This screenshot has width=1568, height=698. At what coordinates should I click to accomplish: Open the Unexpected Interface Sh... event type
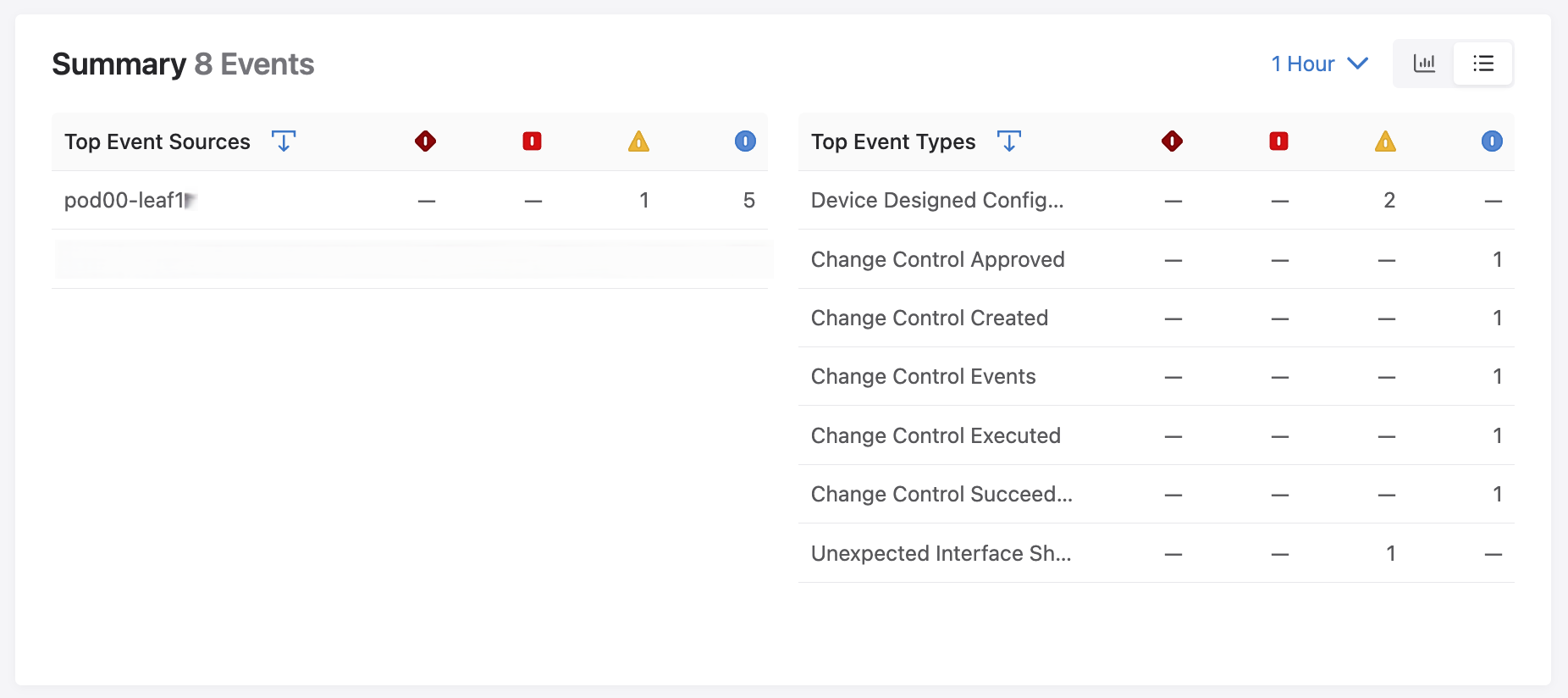941,553
